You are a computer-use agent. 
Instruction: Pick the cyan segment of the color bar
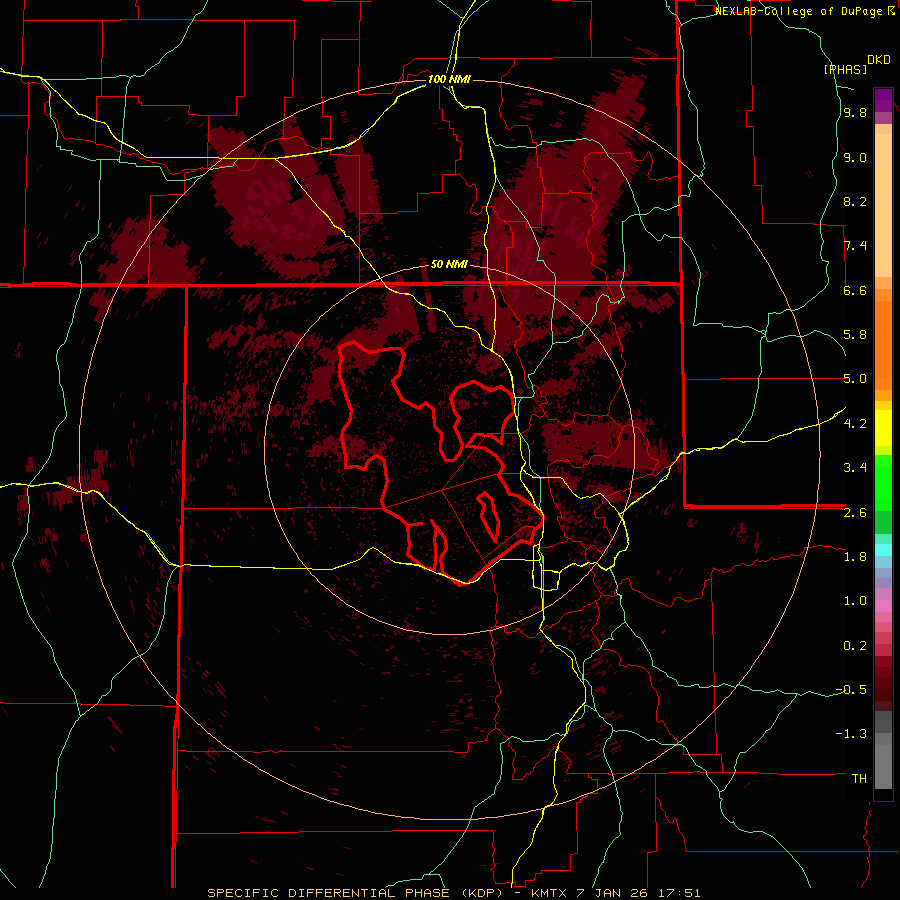(x=883, y=550)
